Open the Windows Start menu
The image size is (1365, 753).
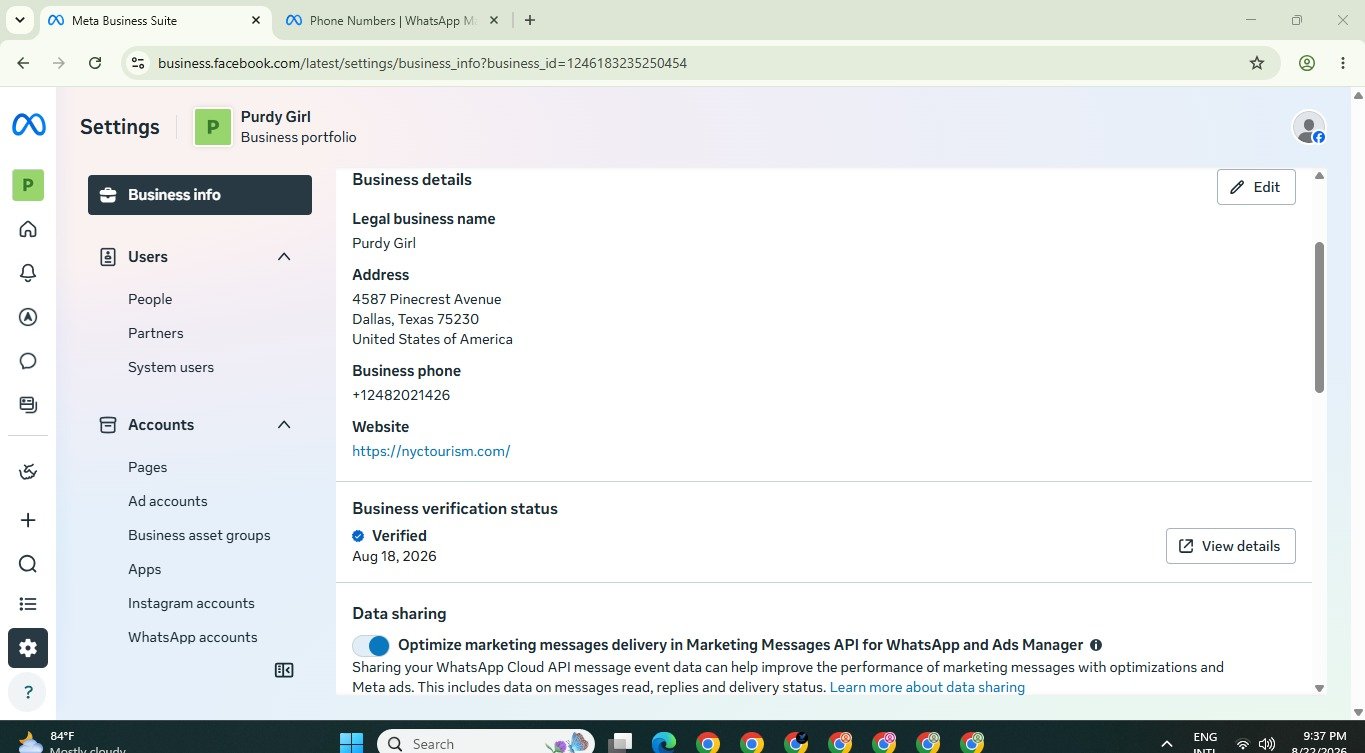pyautogui.click(x=351, y=743)
